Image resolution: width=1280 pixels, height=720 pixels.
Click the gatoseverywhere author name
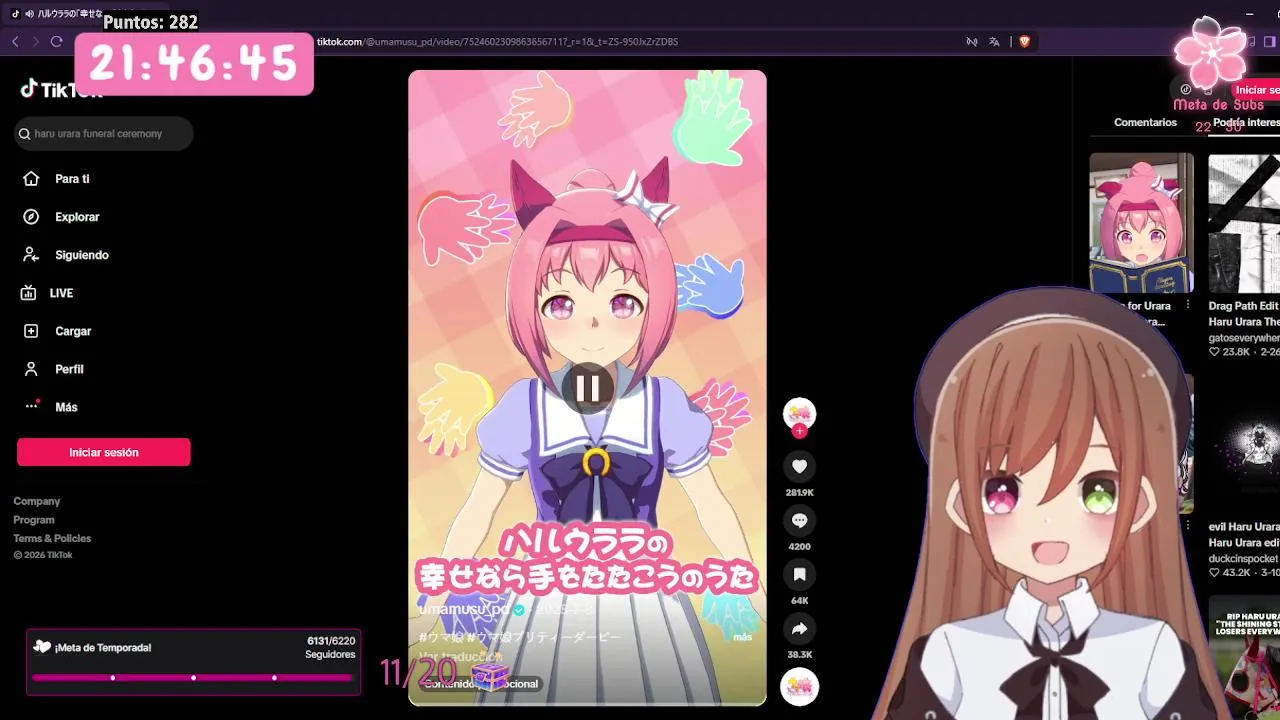(1244, 338)
